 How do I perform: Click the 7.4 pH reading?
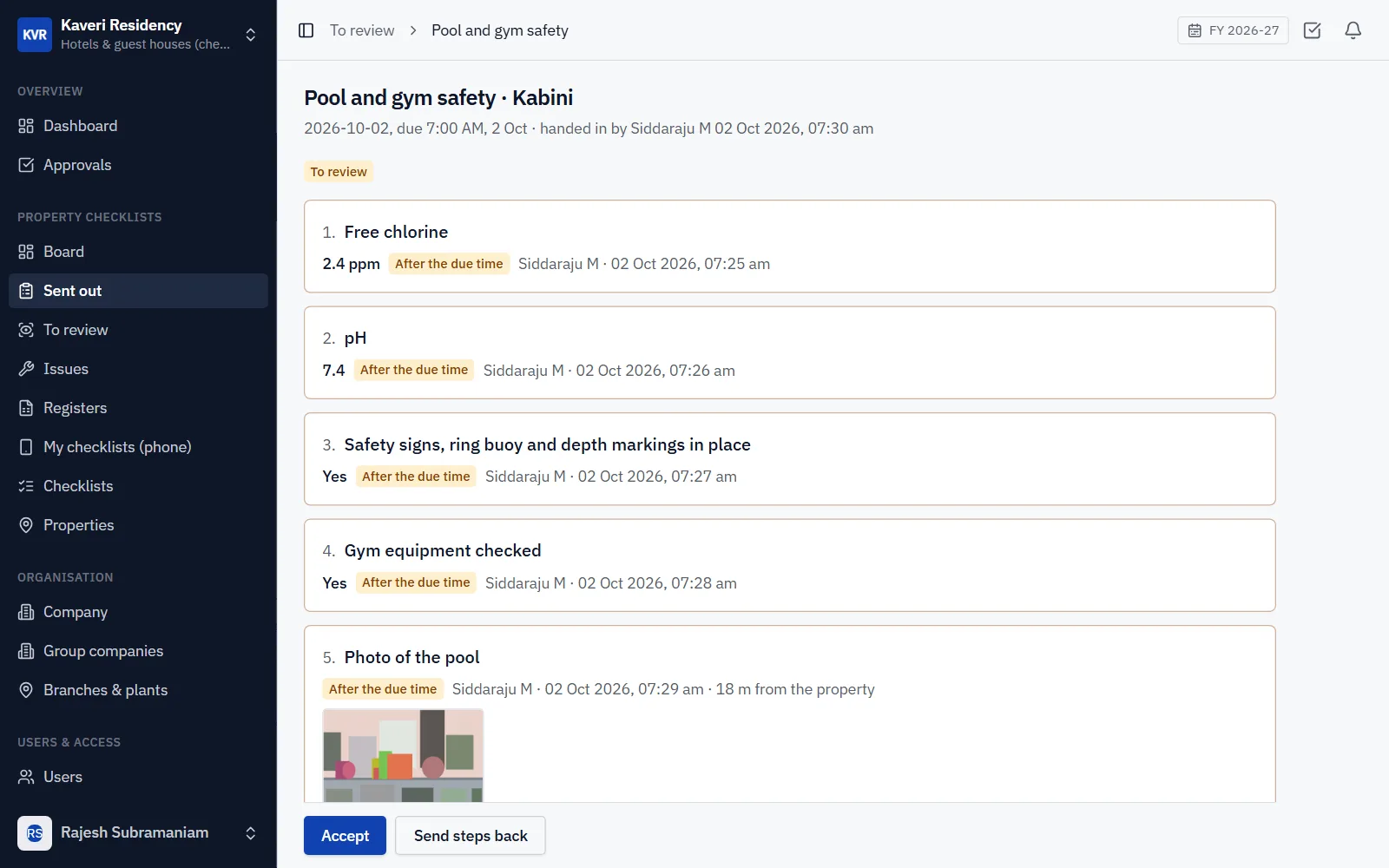pyautogui.click(x=333, y=371)
